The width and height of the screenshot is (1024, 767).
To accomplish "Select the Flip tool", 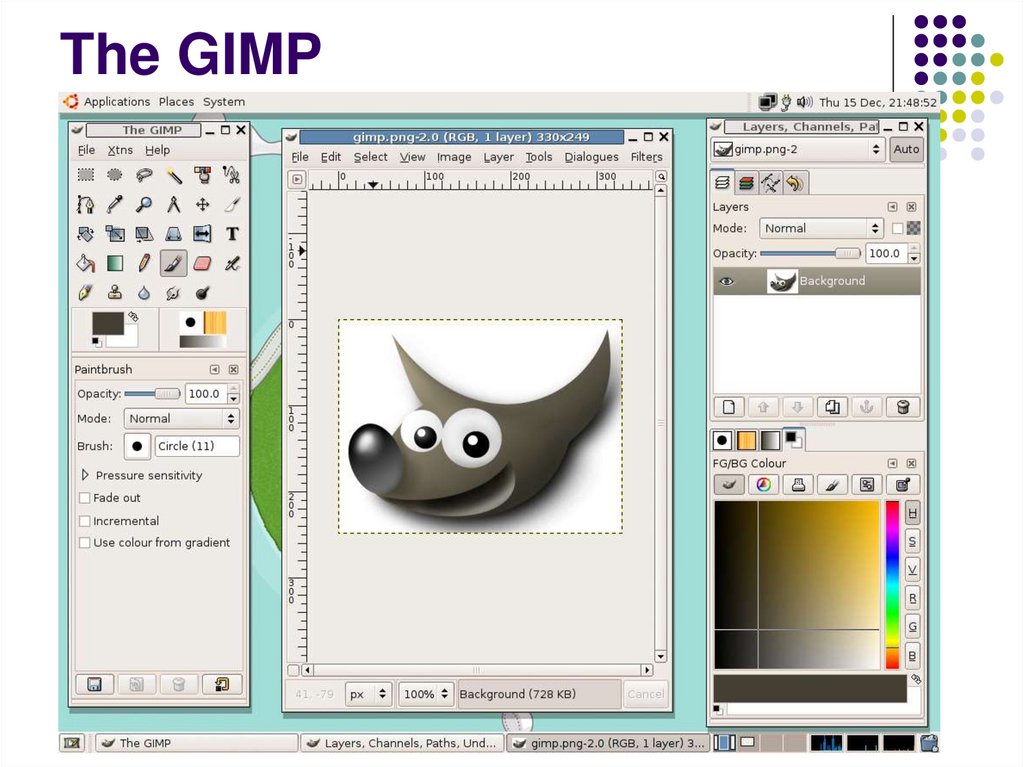I will tap(203, 234).
